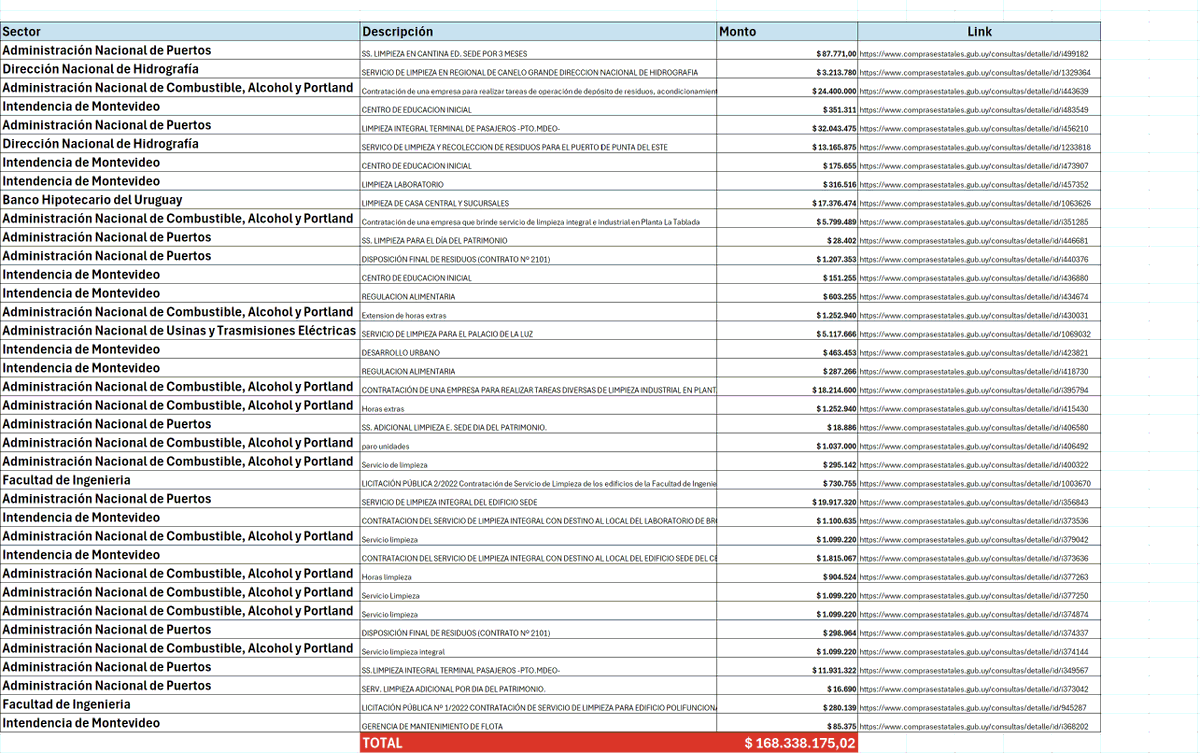Select the sector cell in the $ 87.771,00 row
Viewport: 1200px width, 753px height.
click(x=180, y=51)
